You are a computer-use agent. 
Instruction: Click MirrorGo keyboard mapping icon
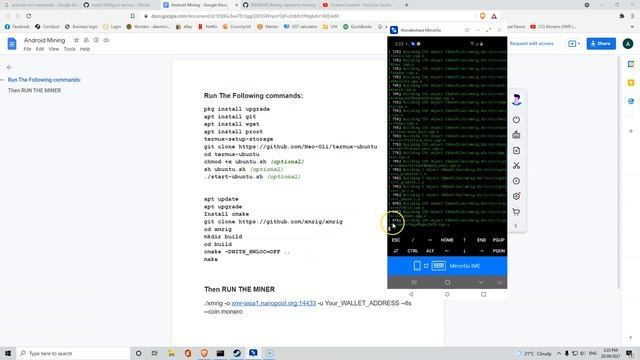pos(516,135)
